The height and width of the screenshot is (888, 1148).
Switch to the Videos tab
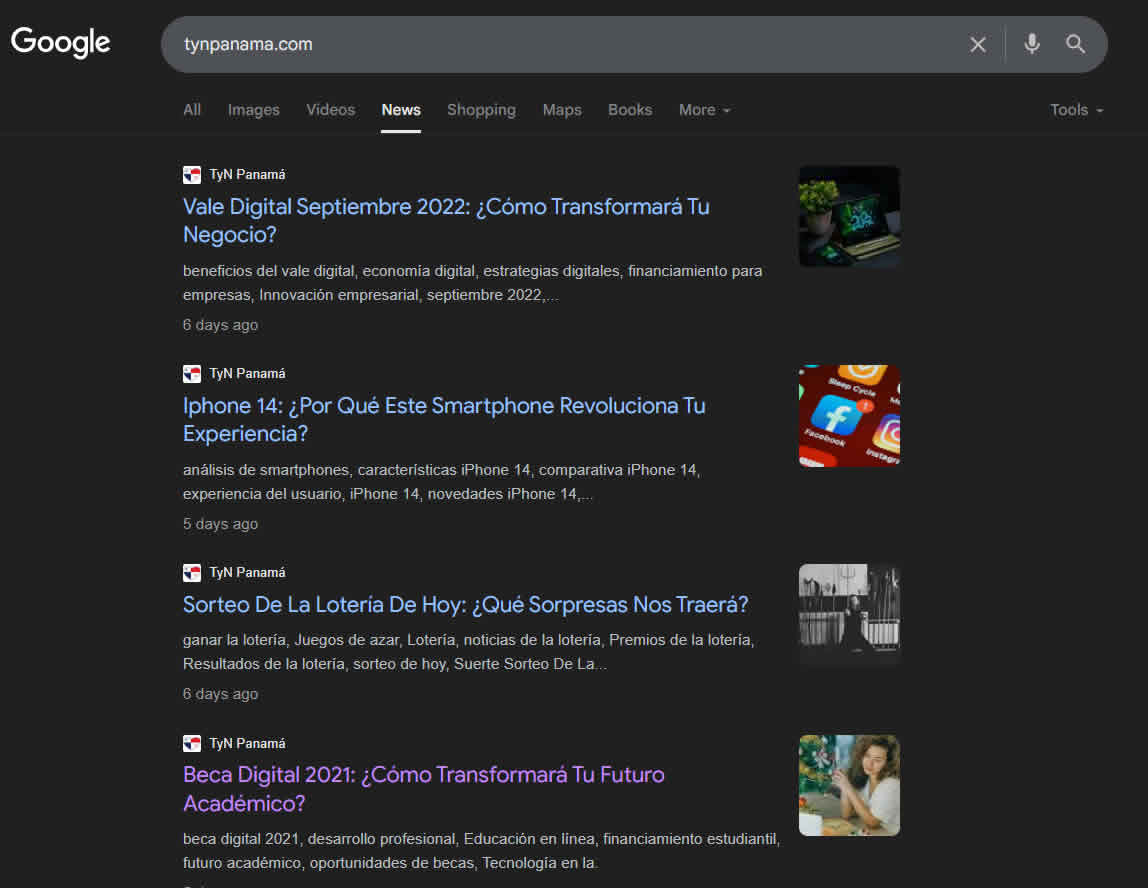(x=330, y=110)
